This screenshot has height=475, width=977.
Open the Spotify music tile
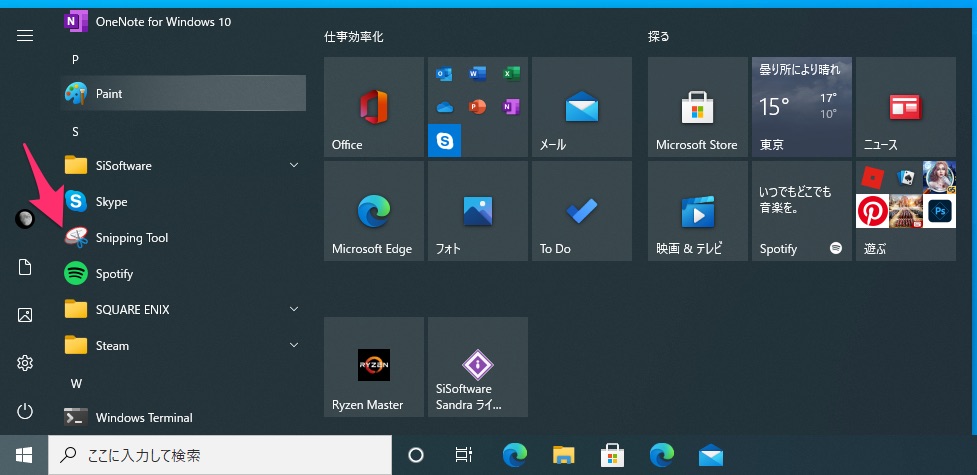point(802,211)
